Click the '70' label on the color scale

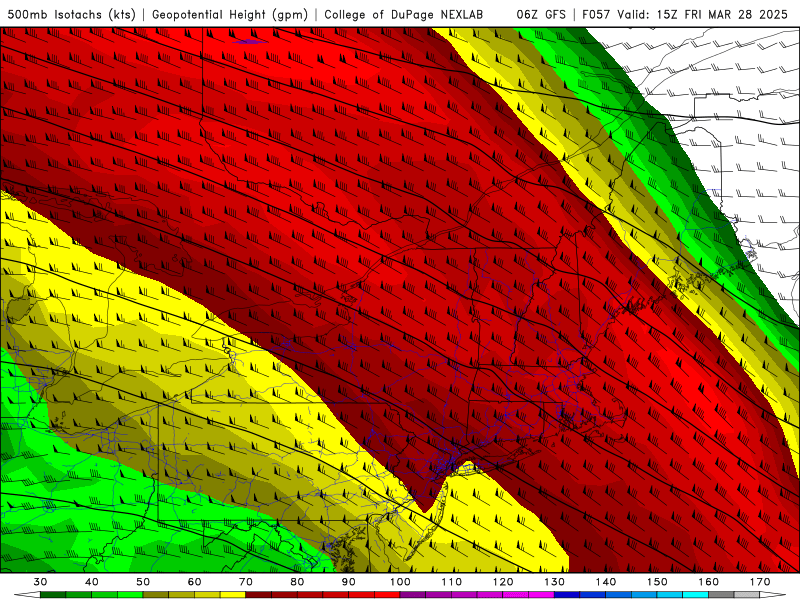pos(246,582)
